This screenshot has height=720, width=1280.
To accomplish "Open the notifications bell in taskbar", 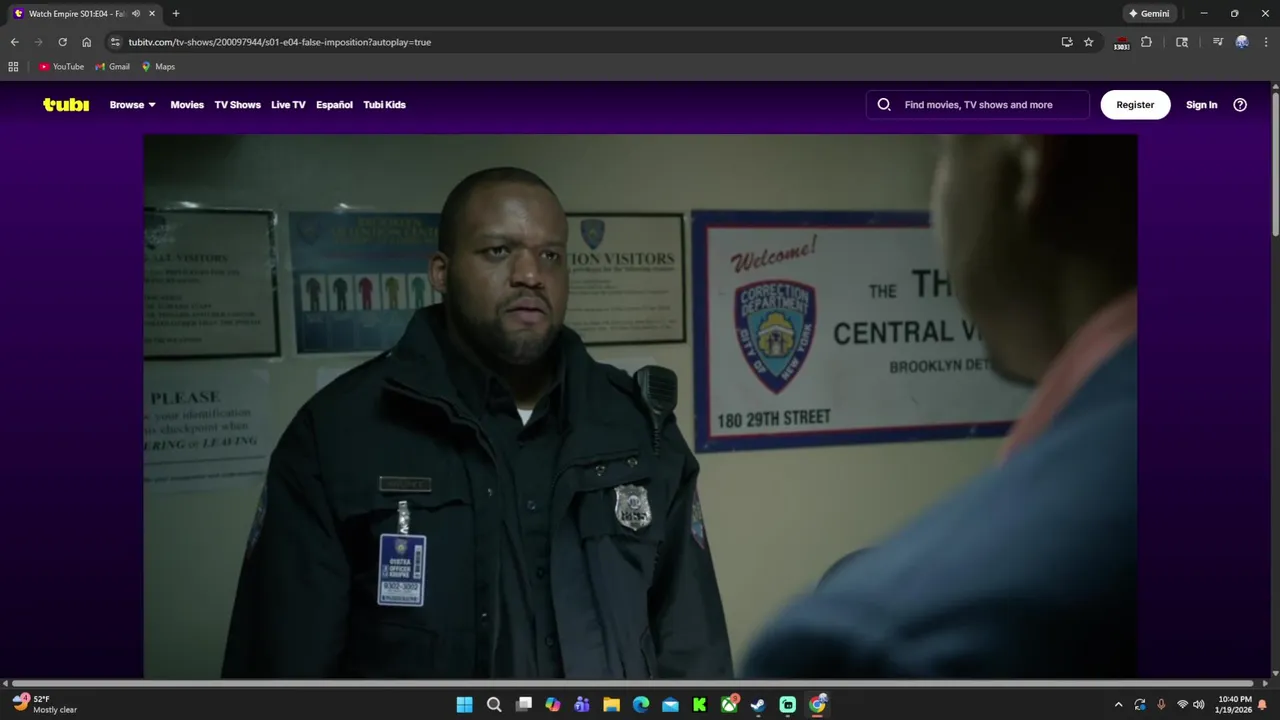I will tap(1262, 705).
